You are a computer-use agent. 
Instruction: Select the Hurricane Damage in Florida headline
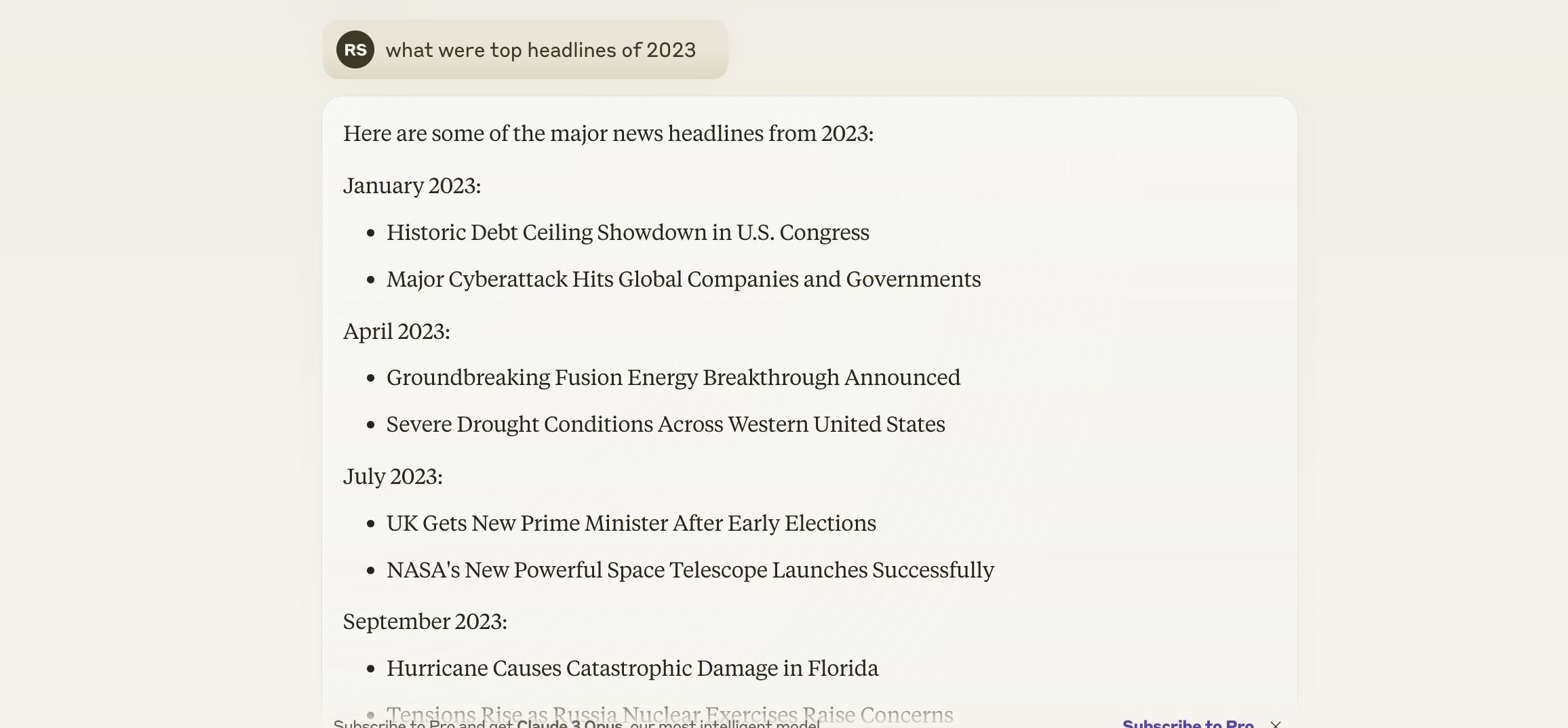[x=632, y=668]
